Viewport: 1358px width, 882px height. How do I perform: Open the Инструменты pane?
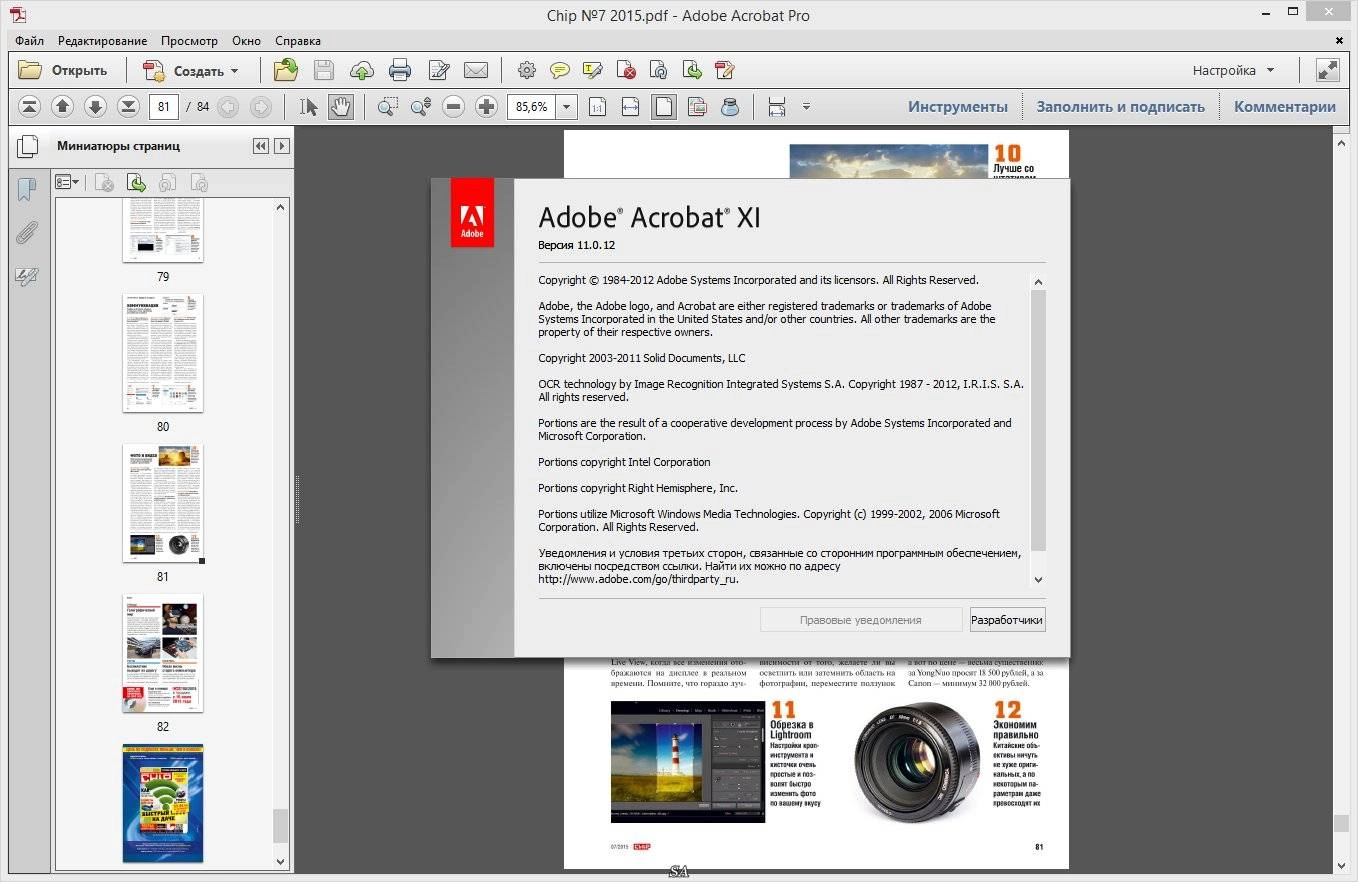pos(958,107)
